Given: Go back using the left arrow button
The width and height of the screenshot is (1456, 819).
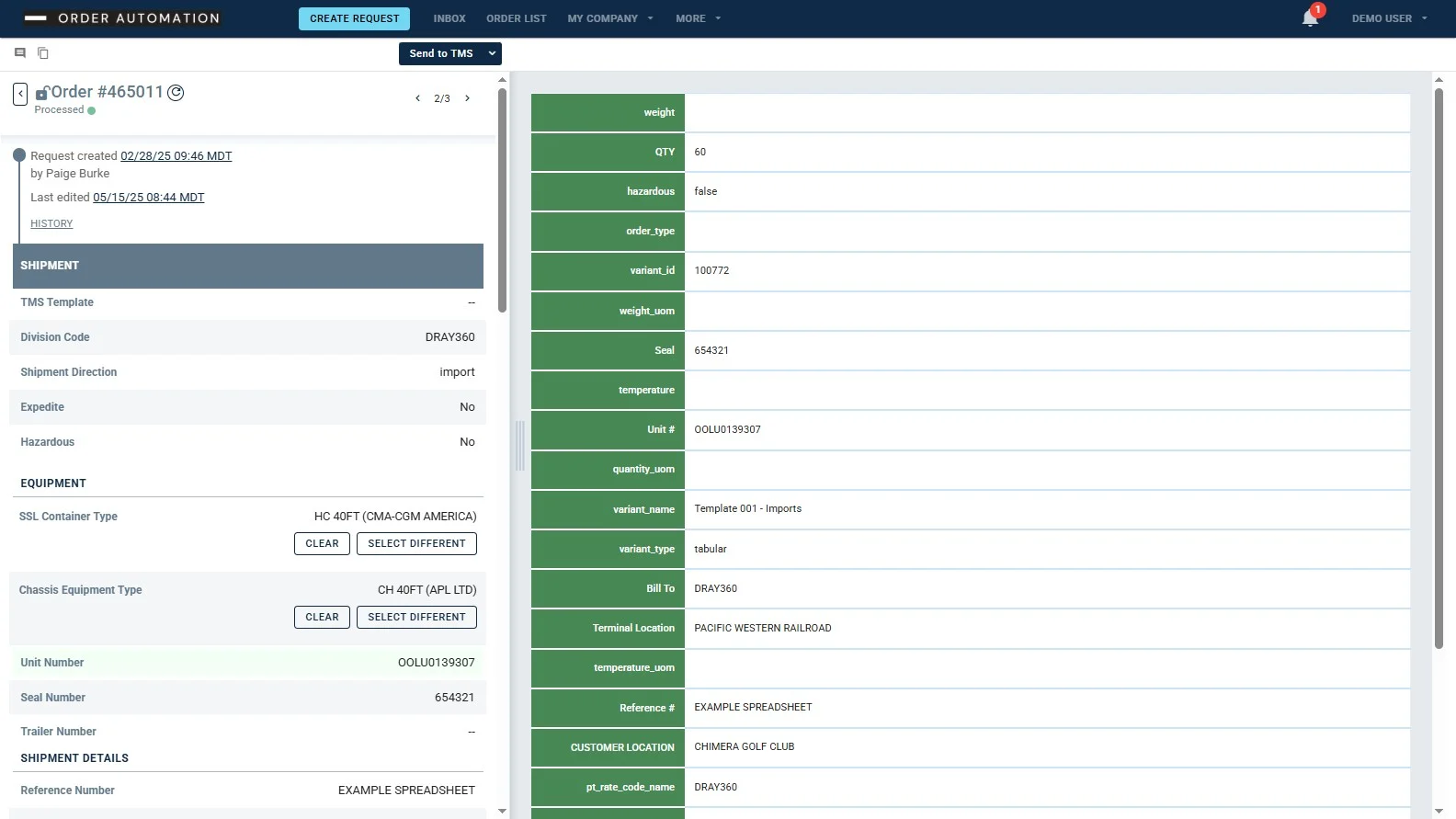Looking at the screenshot, I should (20, 94).
